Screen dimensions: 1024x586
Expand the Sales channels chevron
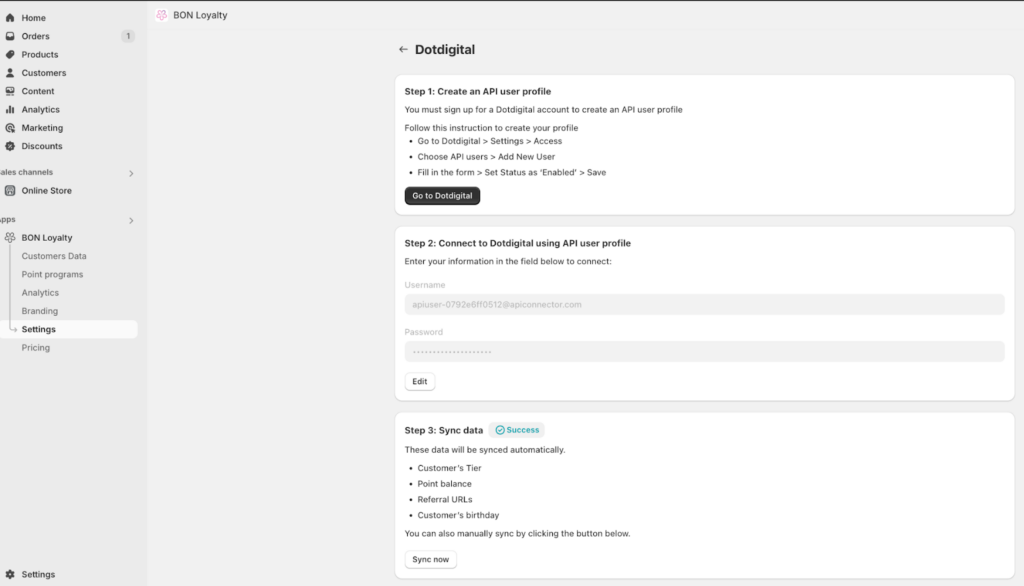(131, 173)
